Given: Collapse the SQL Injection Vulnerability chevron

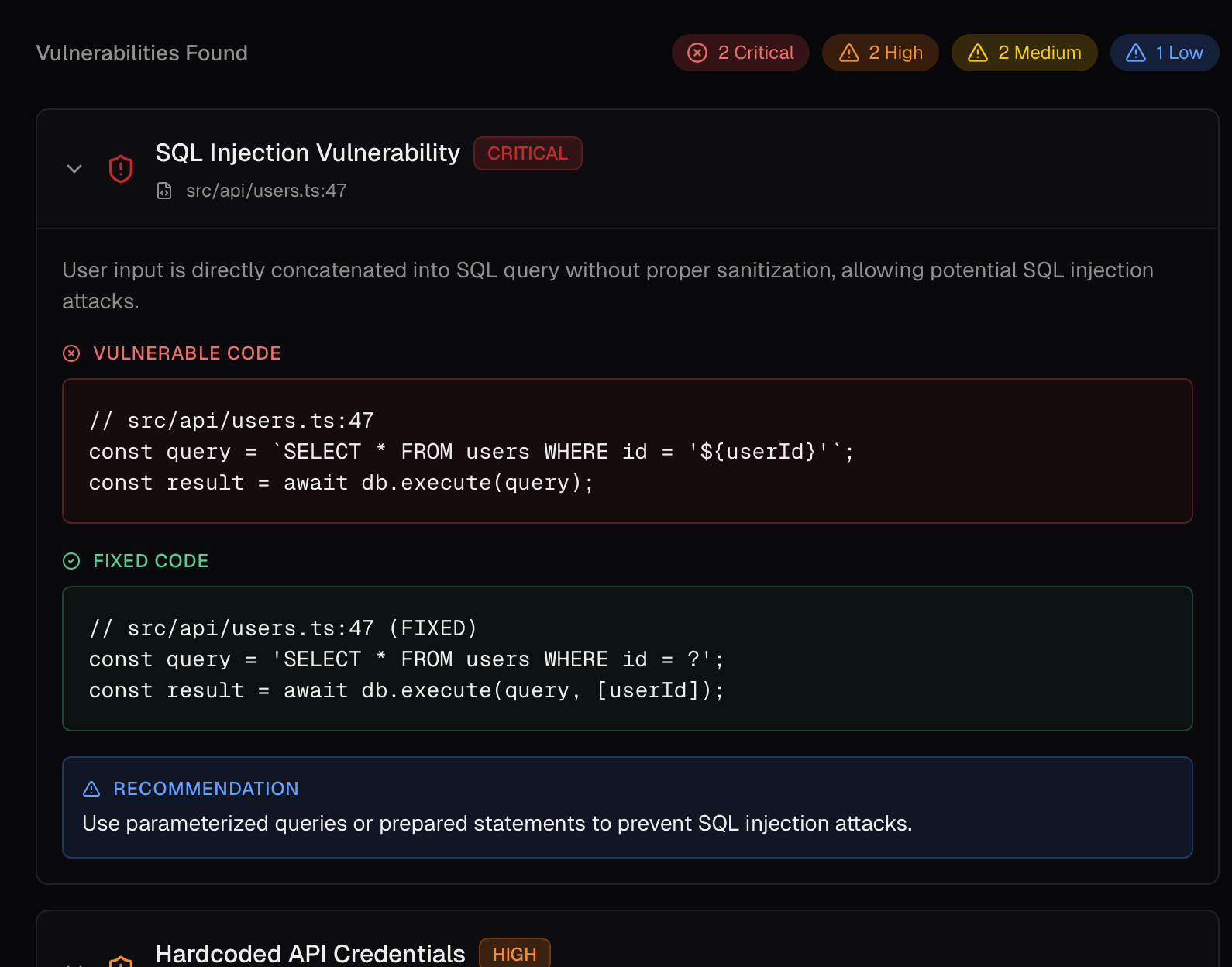Looking at the screenshot, I should [x=74, y=168].
